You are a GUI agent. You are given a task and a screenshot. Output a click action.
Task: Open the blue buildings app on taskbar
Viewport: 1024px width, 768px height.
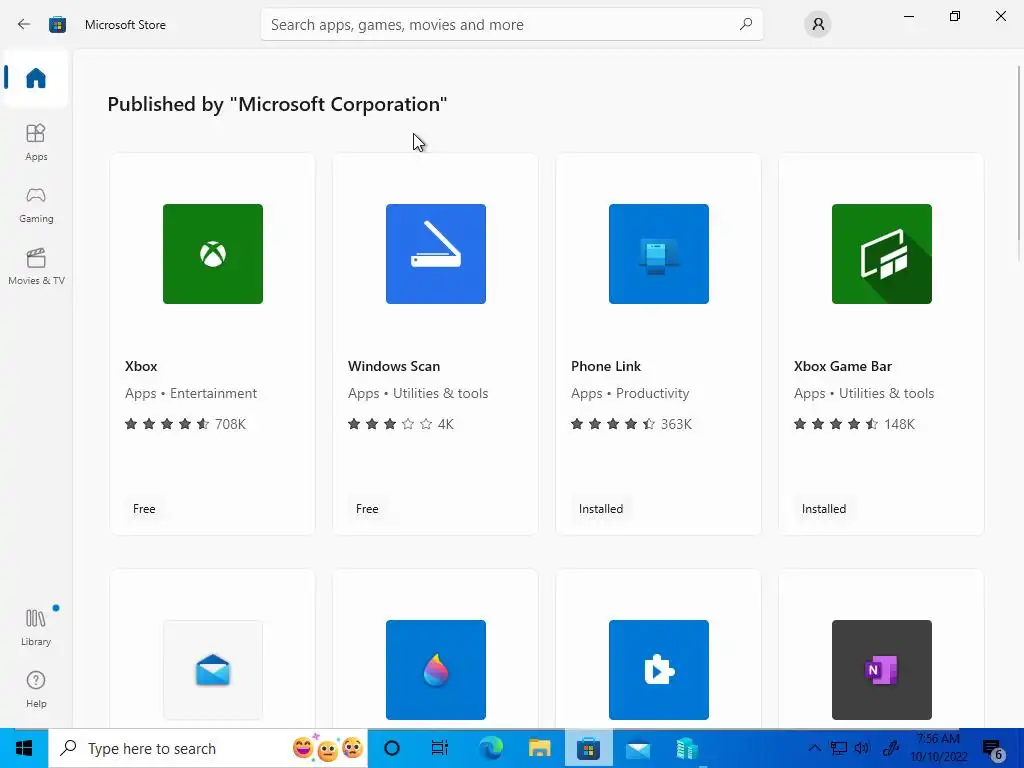pyautogui.click(x=686, y=748)
